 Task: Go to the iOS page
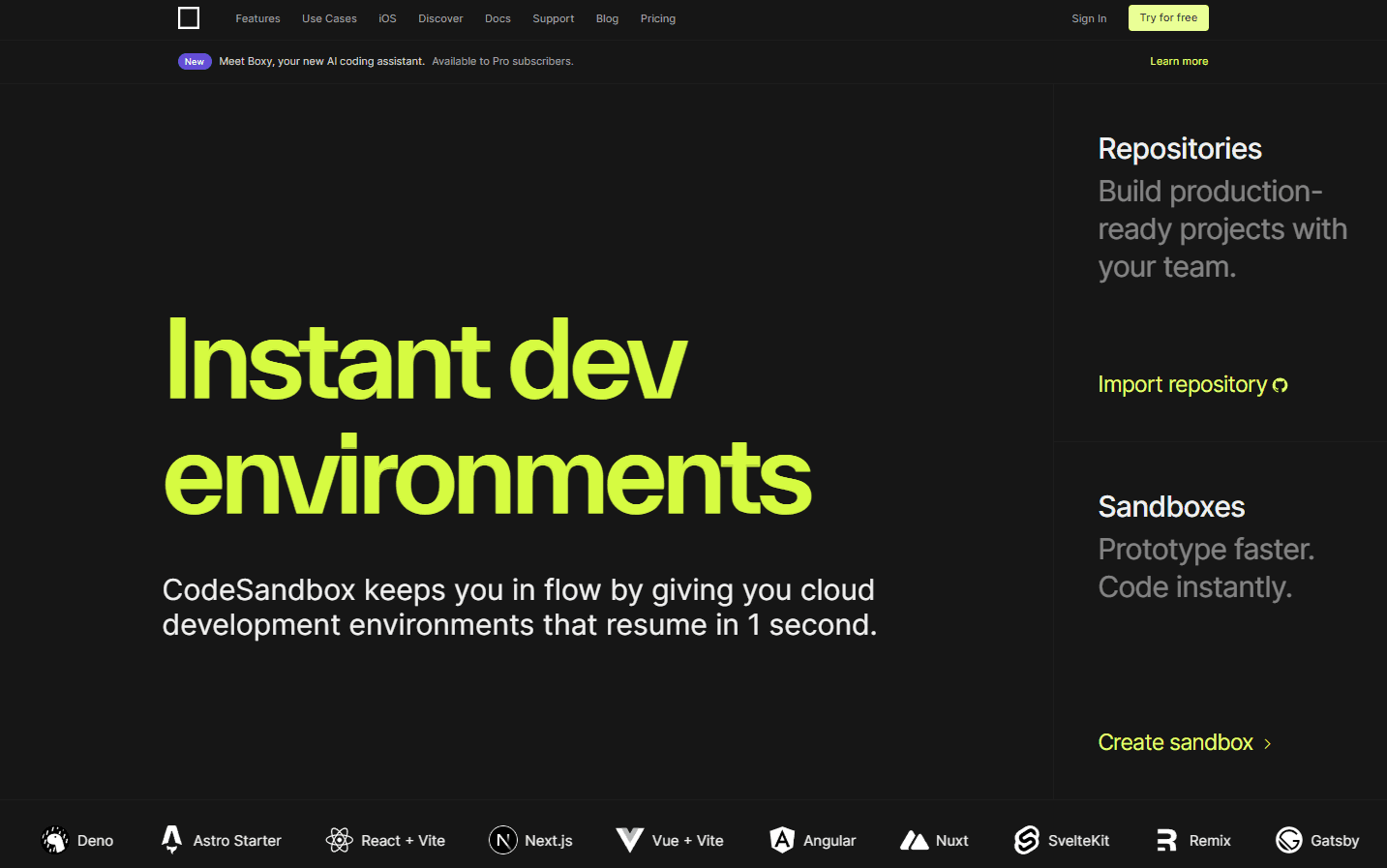pyautogui.click(x=387, y=18)
